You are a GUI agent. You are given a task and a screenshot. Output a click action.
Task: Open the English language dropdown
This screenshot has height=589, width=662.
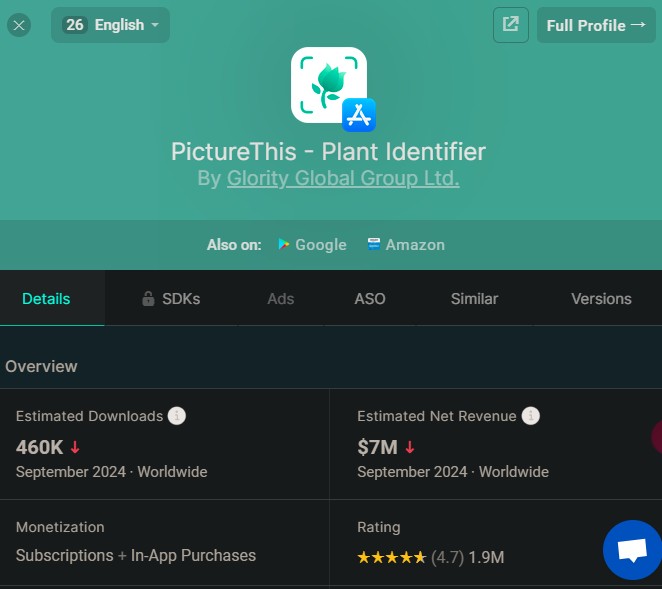110,25
